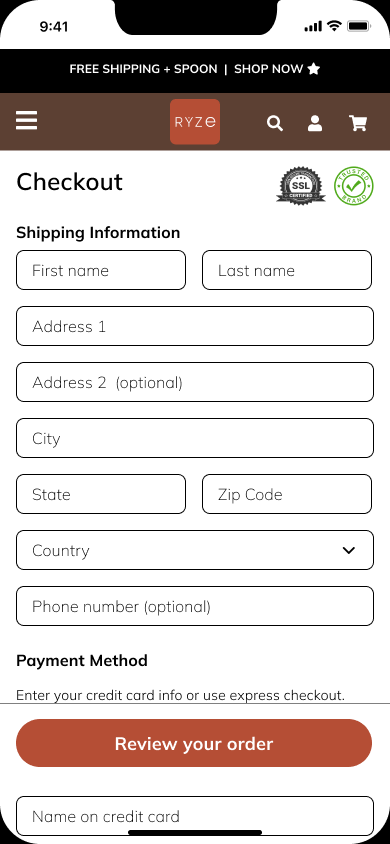
Task: Expand the Country dropdown chevron
Action: tap(349, 550)
